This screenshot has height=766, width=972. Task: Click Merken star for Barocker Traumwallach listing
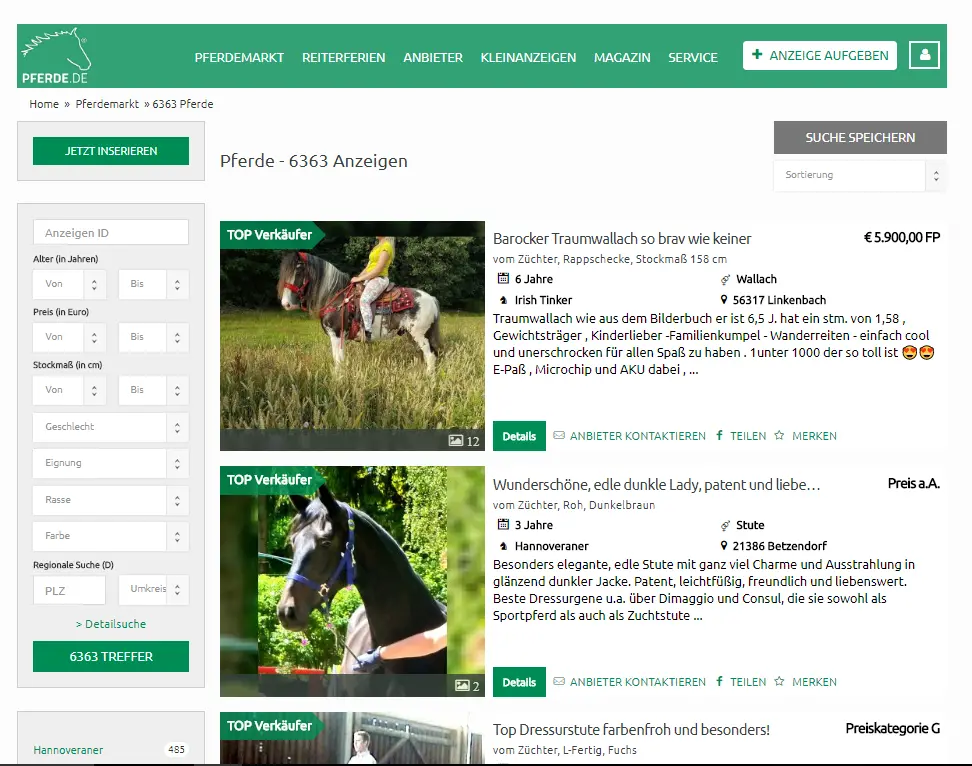click(x=779, y=436)
